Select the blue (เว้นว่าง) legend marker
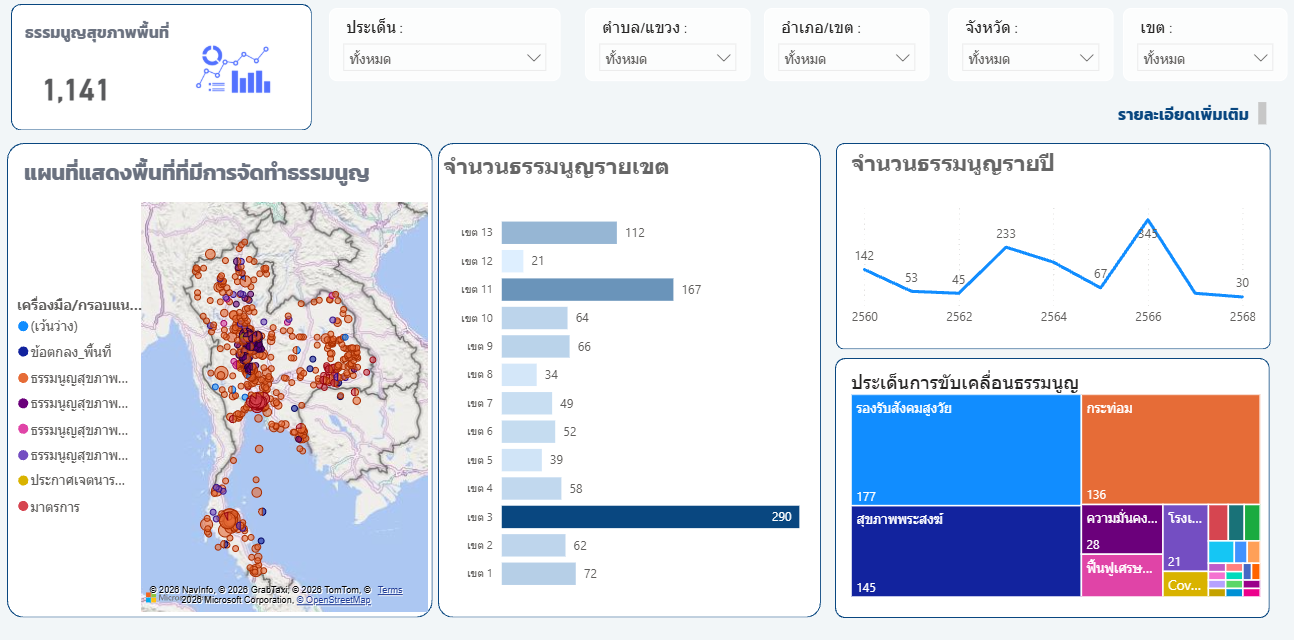This screenshot has height=640, width=1294. click(23, 326)
